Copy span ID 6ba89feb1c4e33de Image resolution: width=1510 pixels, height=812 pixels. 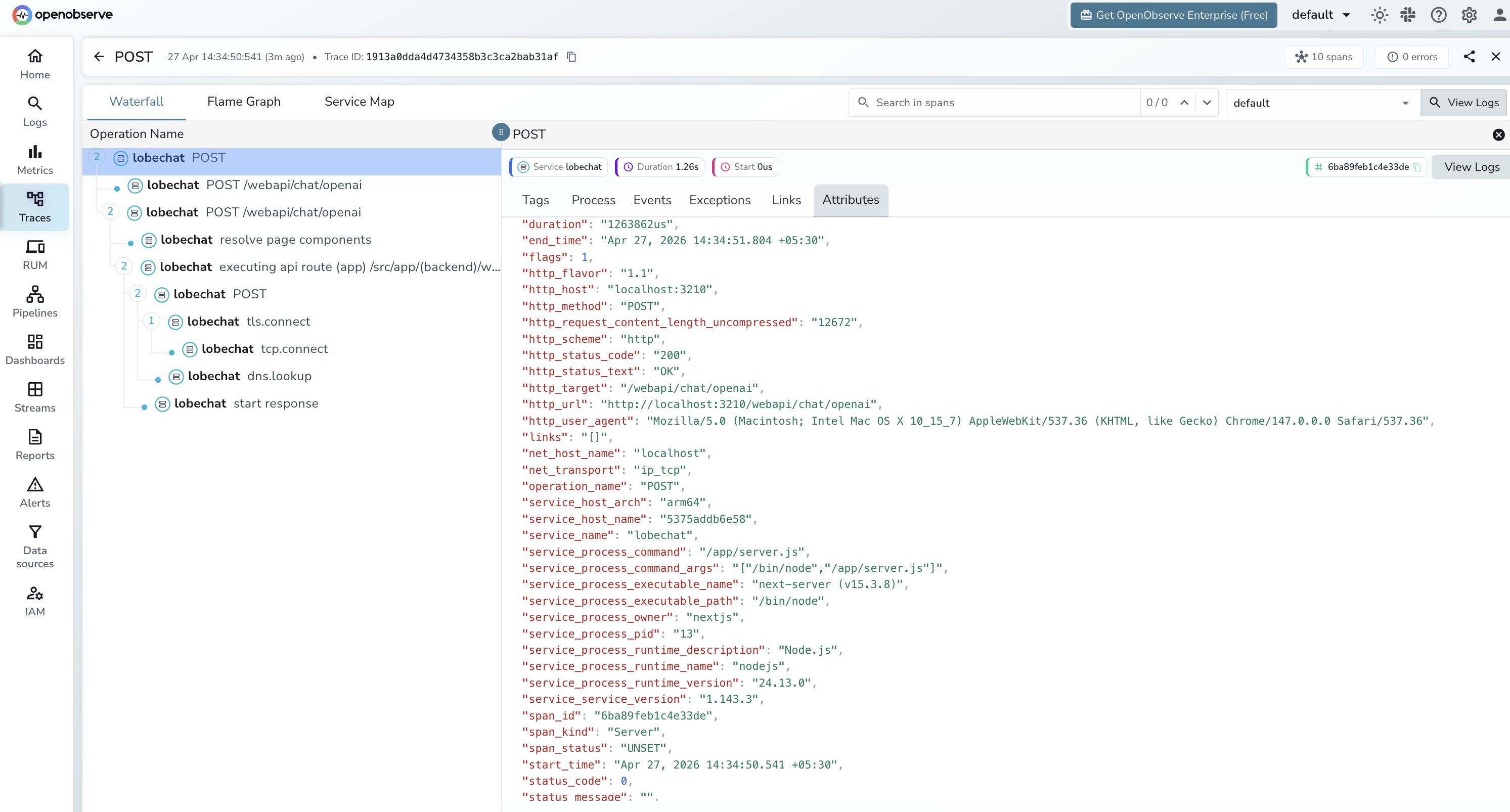point(1418,166)
